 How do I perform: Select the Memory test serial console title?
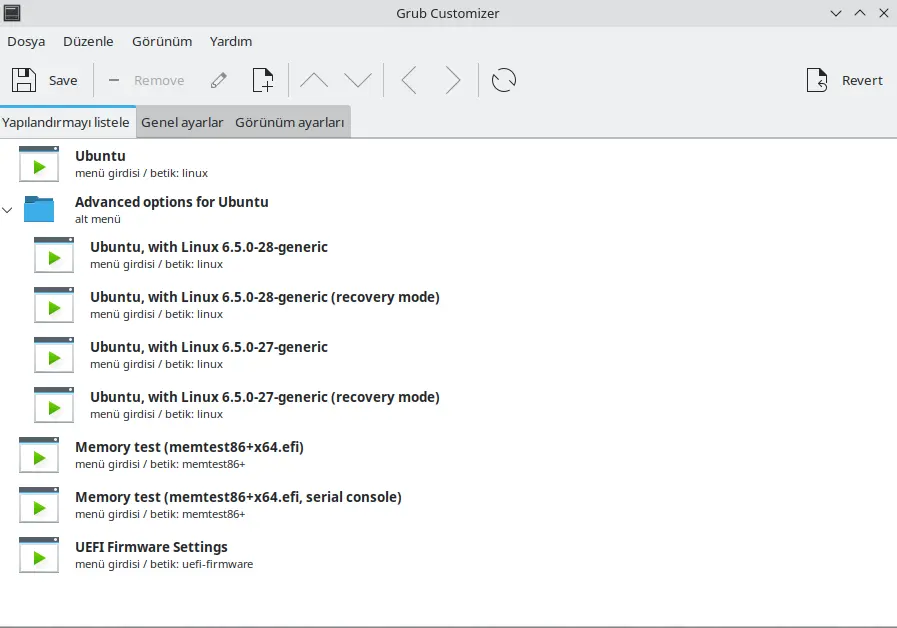(x=239, y=497)
